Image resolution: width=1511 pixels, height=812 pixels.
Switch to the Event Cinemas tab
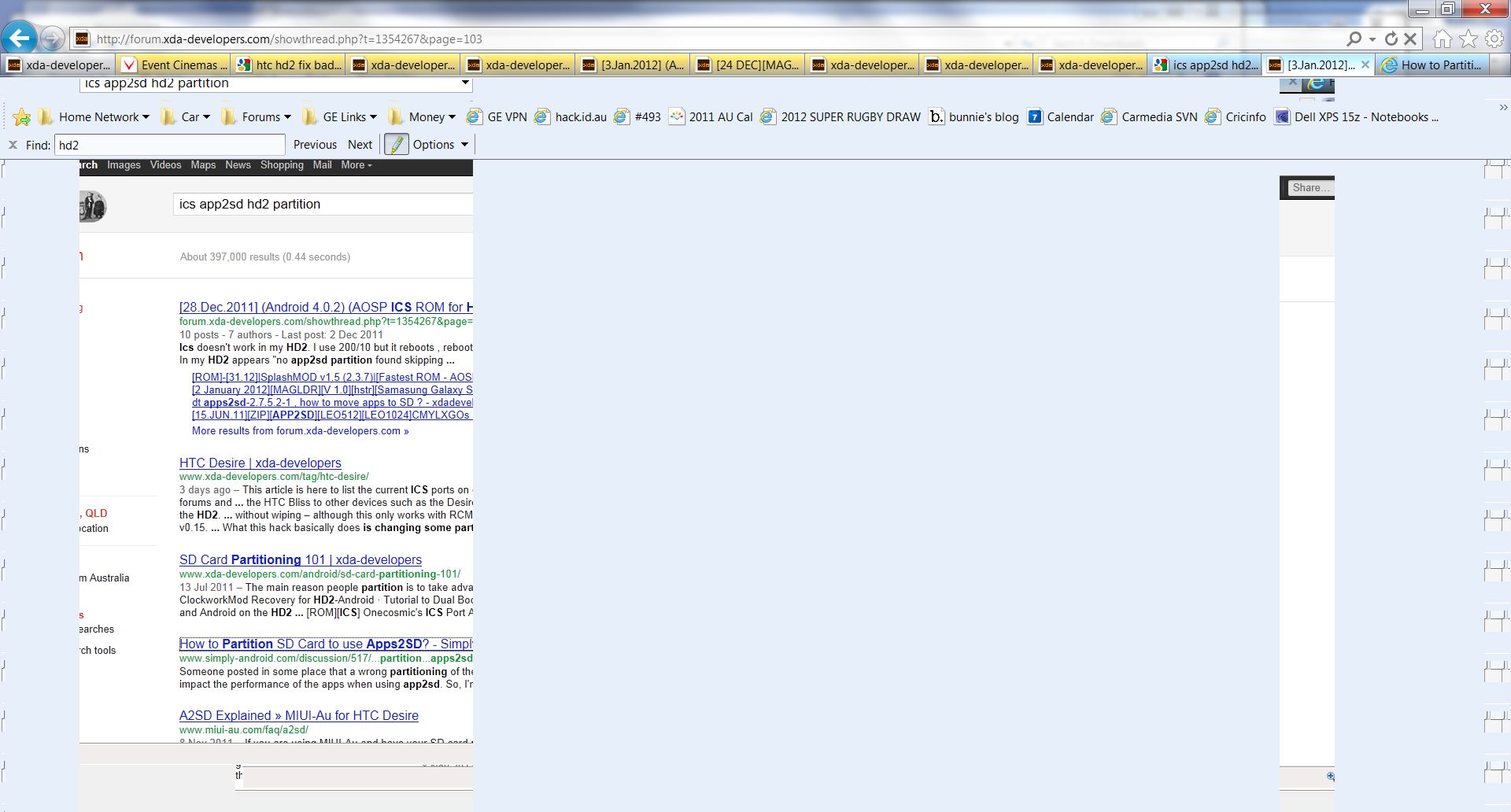point(173,65)
